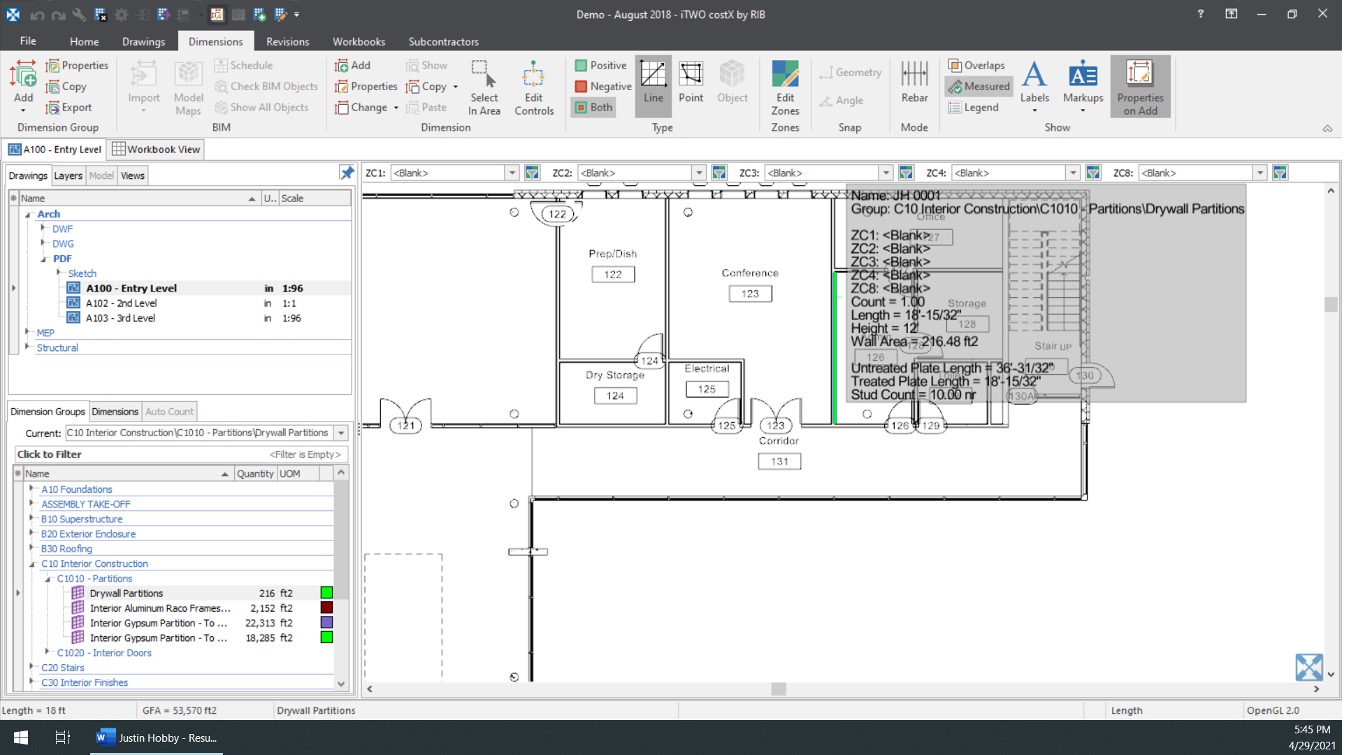Open the ZC4 zone dropdown
The image size is (1345, 755).
(x=1073, y=173)
